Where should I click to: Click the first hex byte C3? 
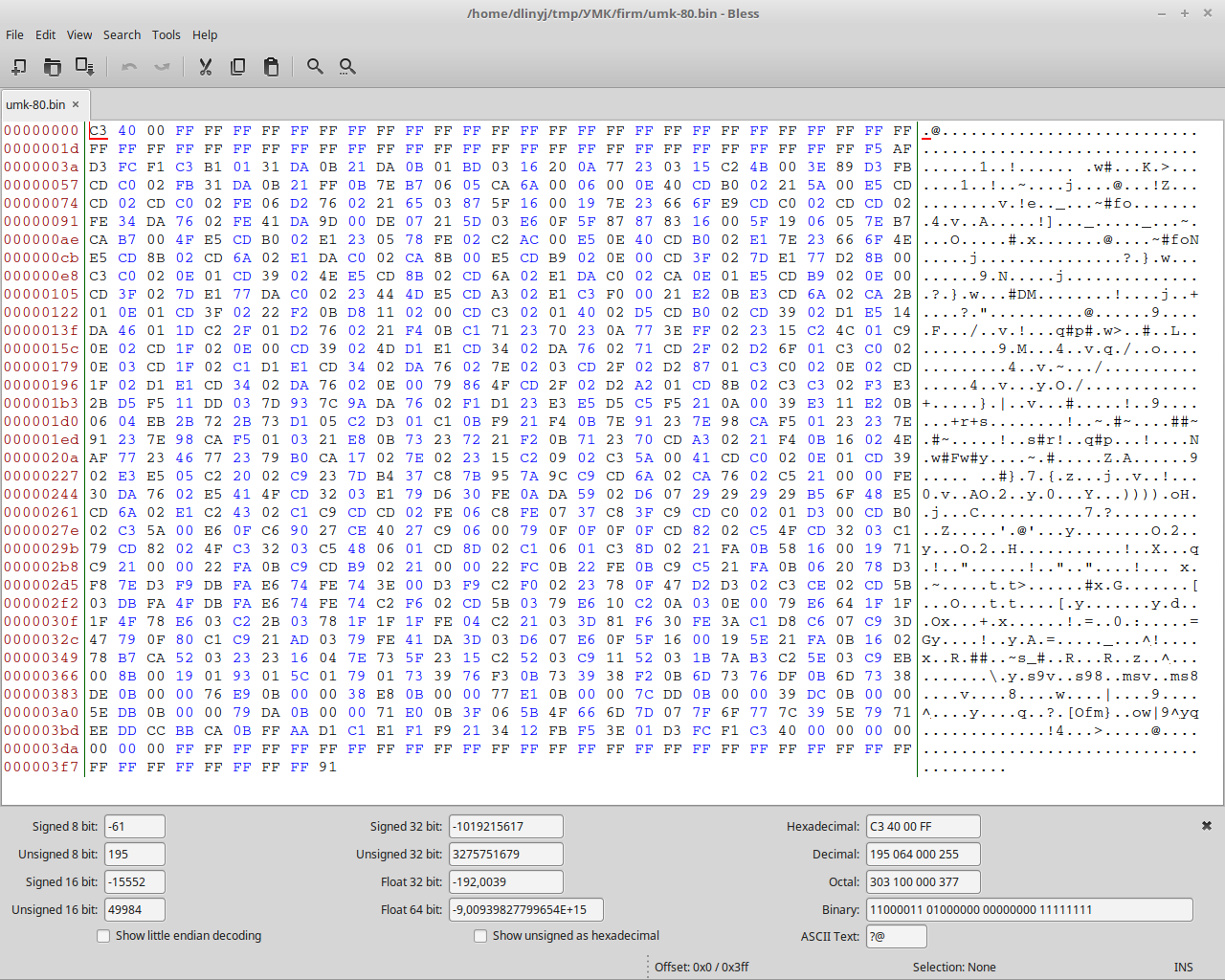(99, 131)
